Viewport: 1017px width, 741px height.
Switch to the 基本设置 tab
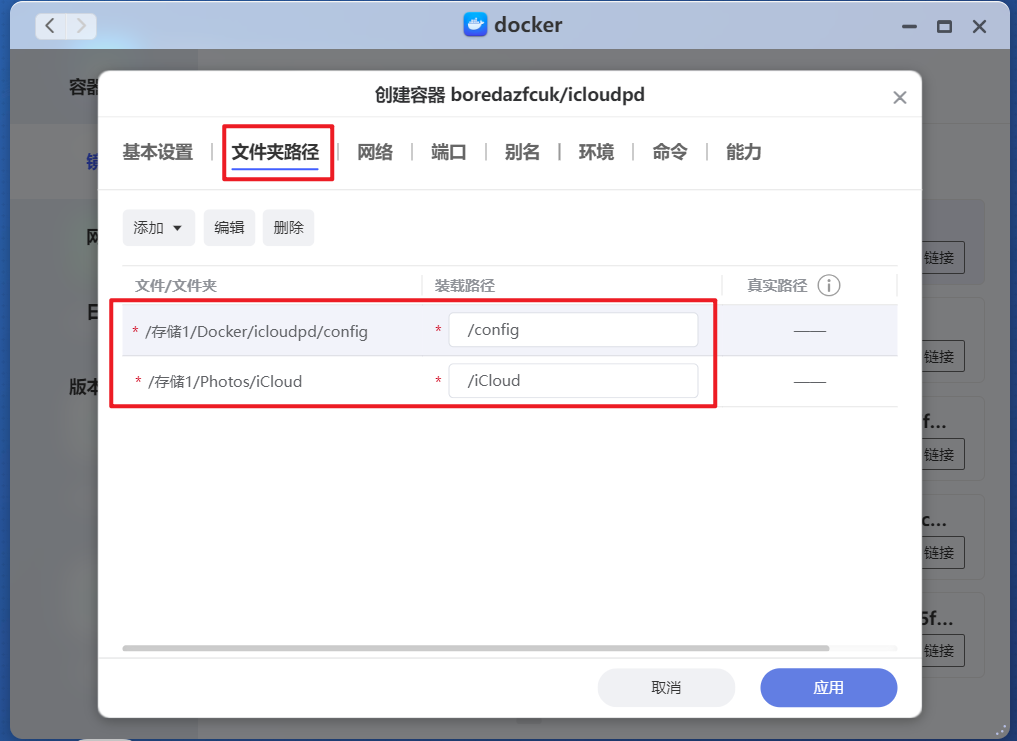(157, 152)
